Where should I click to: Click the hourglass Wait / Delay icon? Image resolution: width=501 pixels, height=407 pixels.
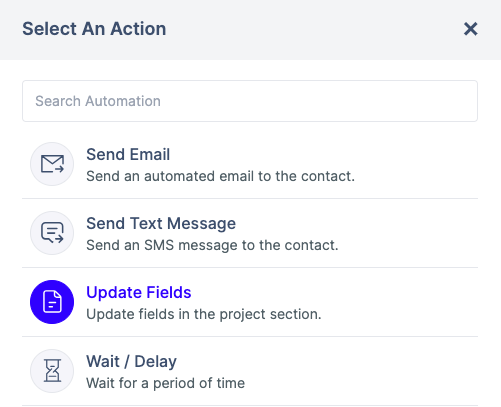[52, 371]
